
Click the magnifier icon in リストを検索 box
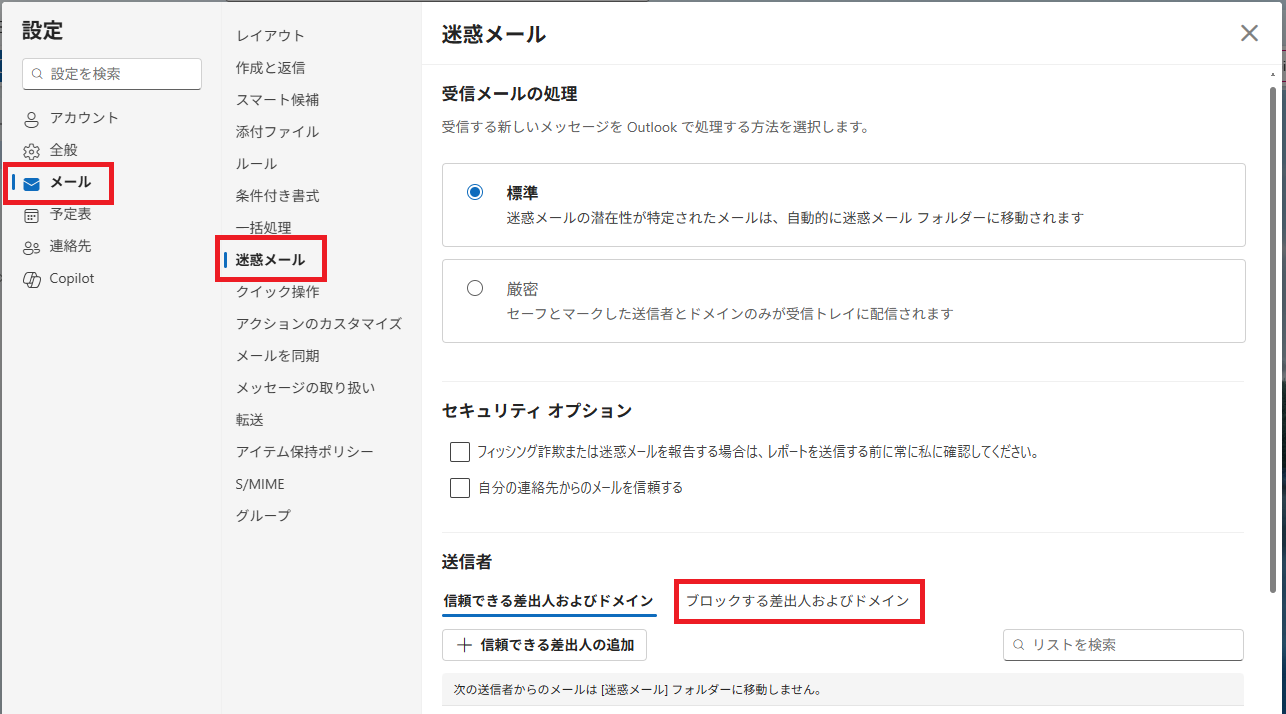(x=1019, y=645)
